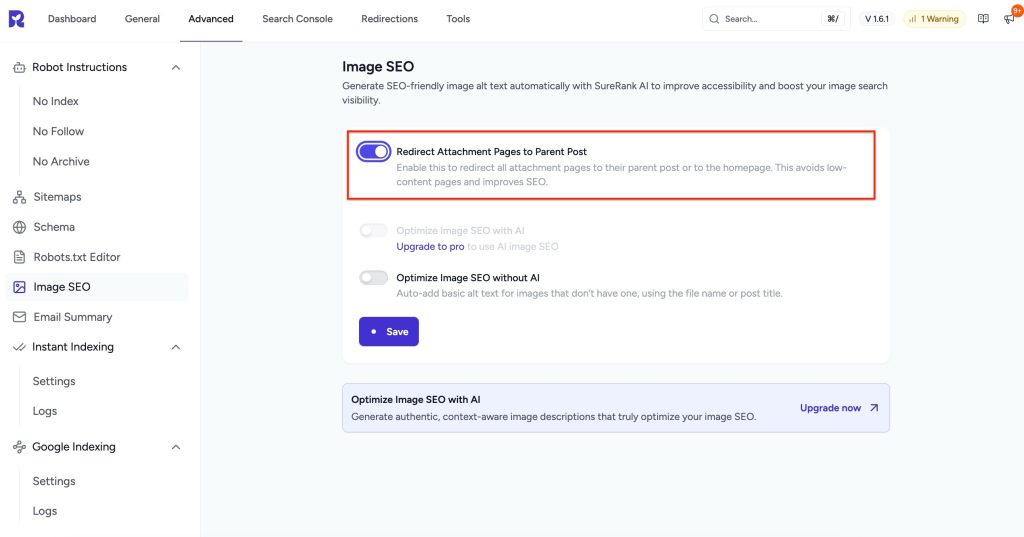Select the Advanced tab

211,19
